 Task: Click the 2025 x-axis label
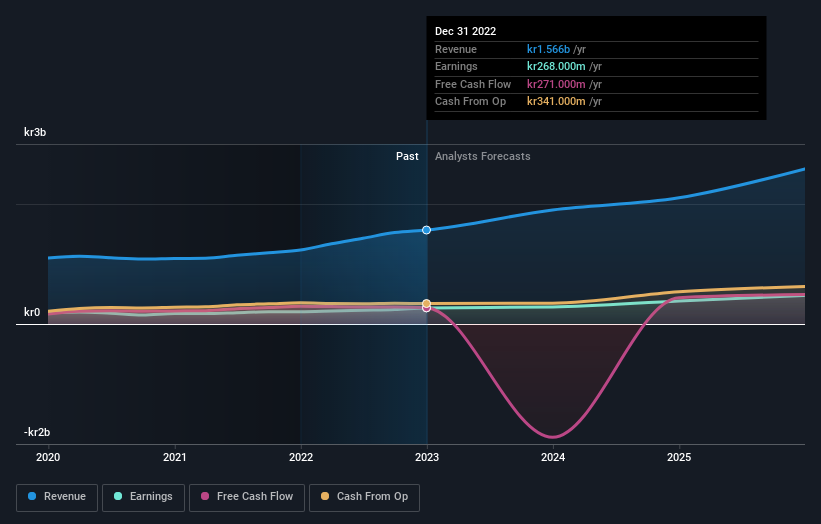click(x=679, y=457)
